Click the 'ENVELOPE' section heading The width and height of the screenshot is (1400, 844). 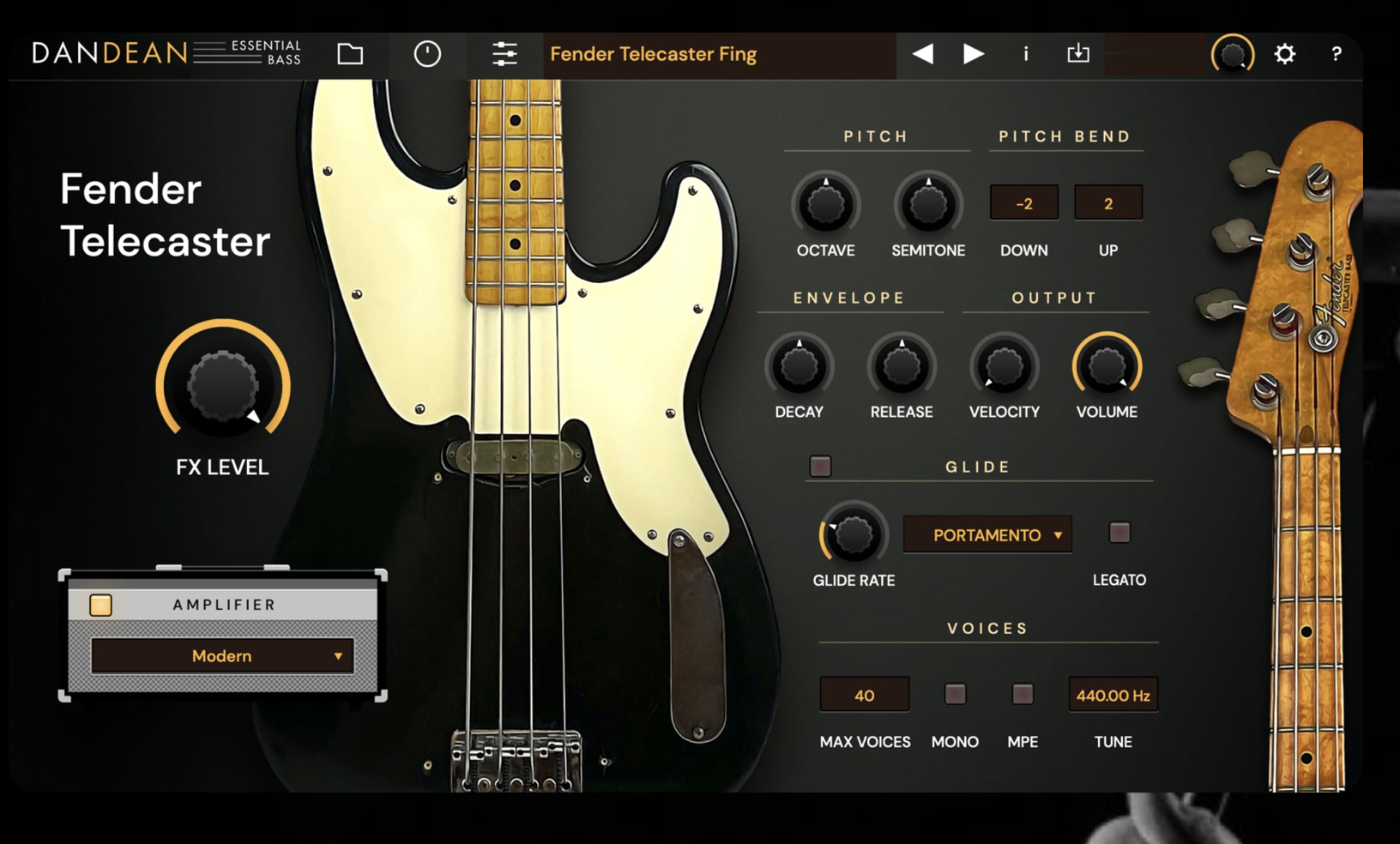click(x=849, y=298)
